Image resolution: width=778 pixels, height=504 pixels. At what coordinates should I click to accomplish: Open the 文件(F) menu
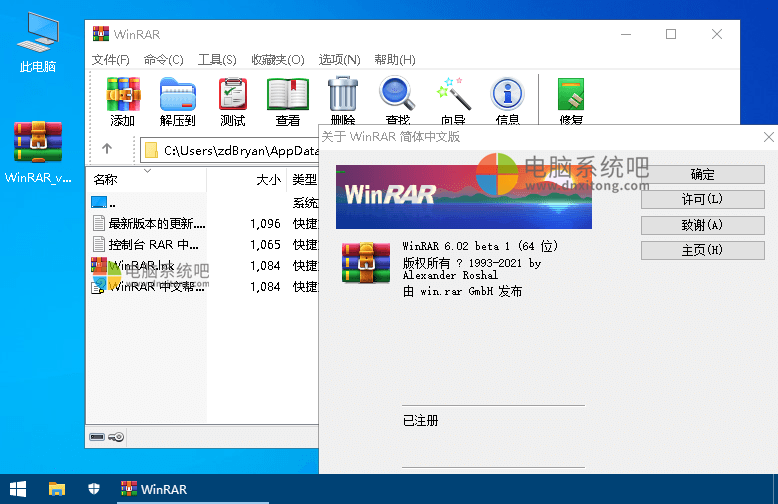click(x=111, y=60)
